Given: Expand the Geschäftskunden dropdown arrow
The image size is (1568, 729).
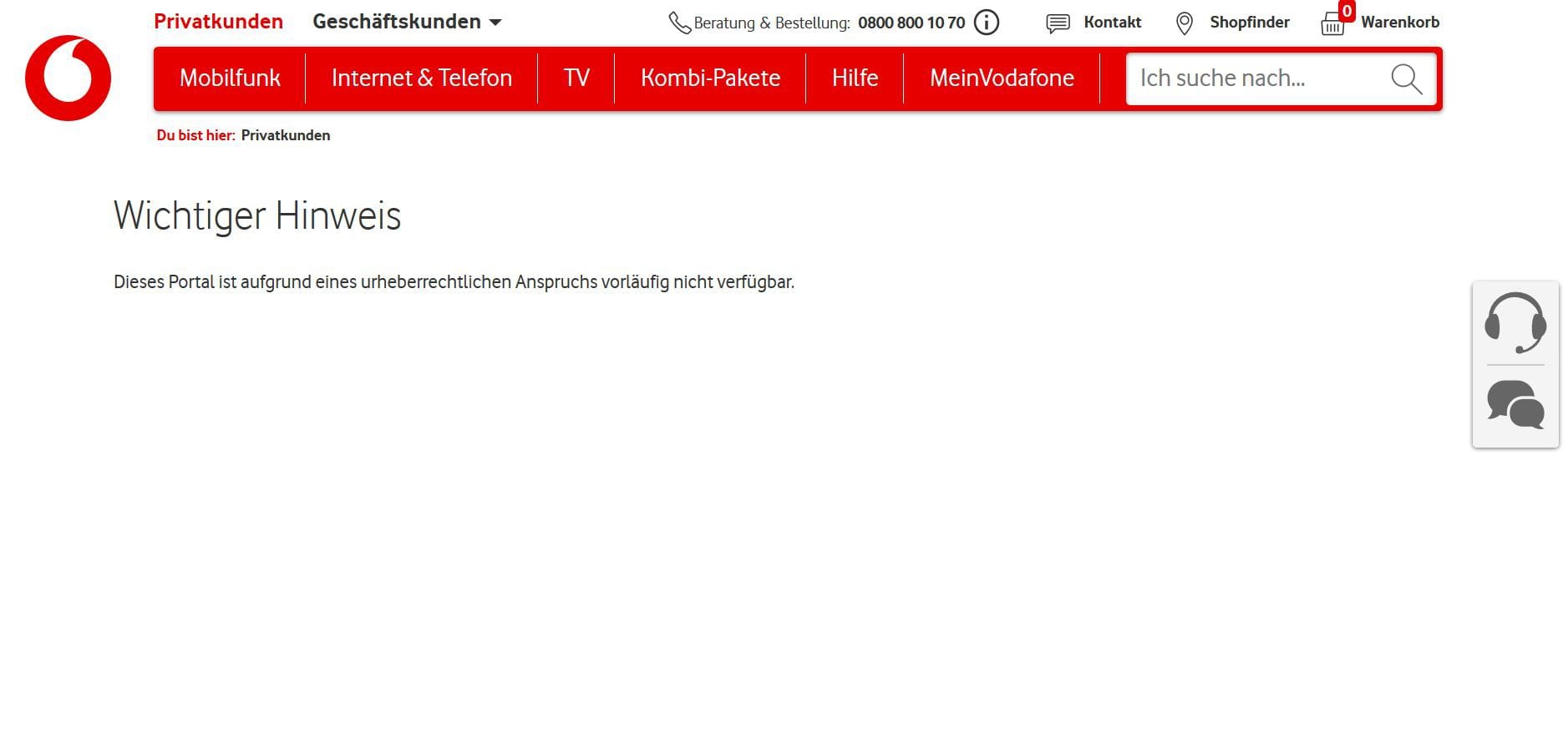Looking at the screenshot, I should point(495,23).
